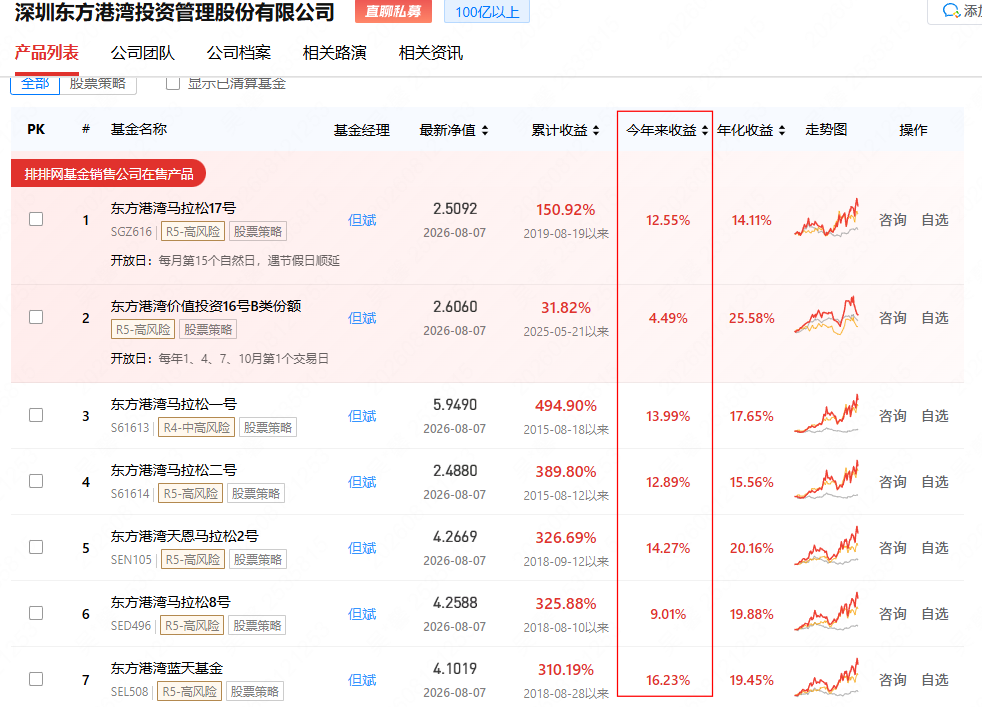Add 东方港湾马拉松8号 to 自选

pos(934,614)
